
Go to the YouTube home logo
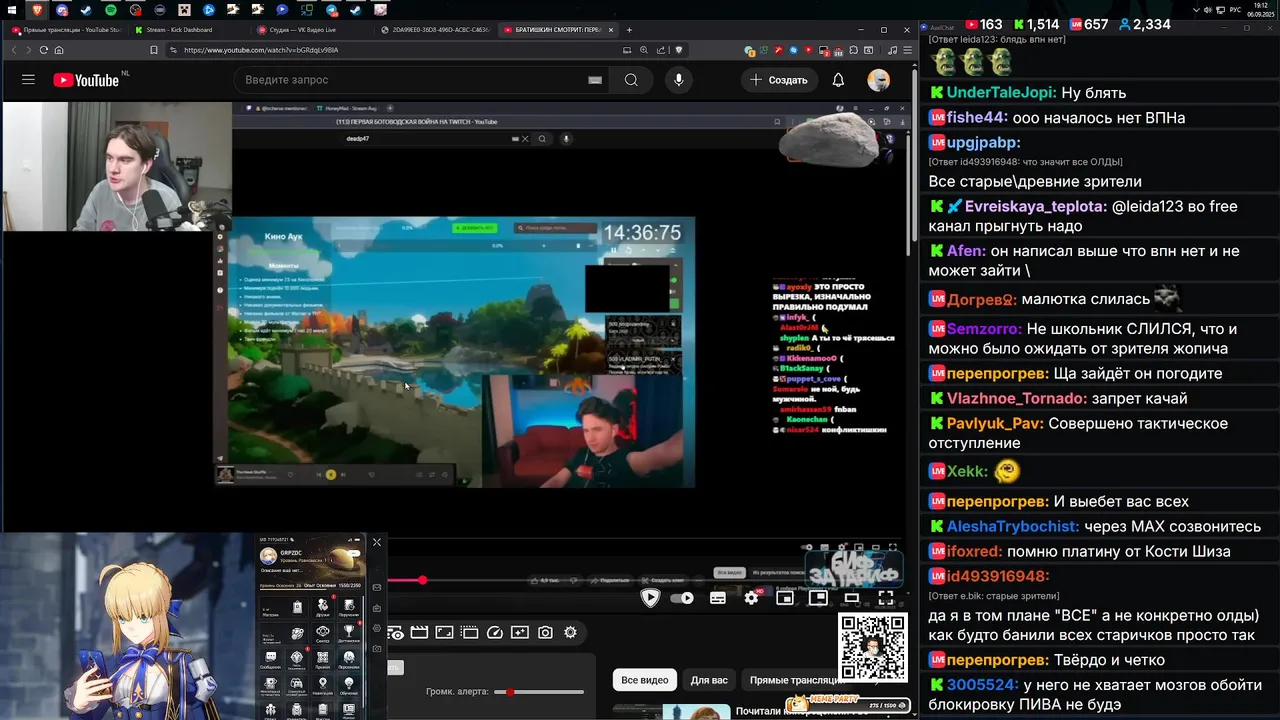[x=86, y=80]
